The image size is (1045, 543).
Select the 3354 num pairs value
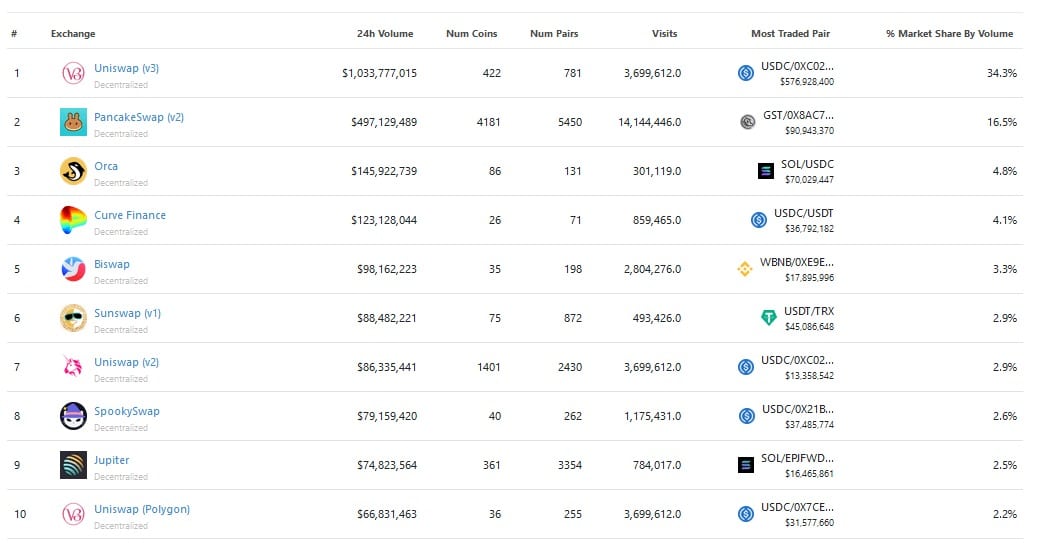[x=570, y=465]
